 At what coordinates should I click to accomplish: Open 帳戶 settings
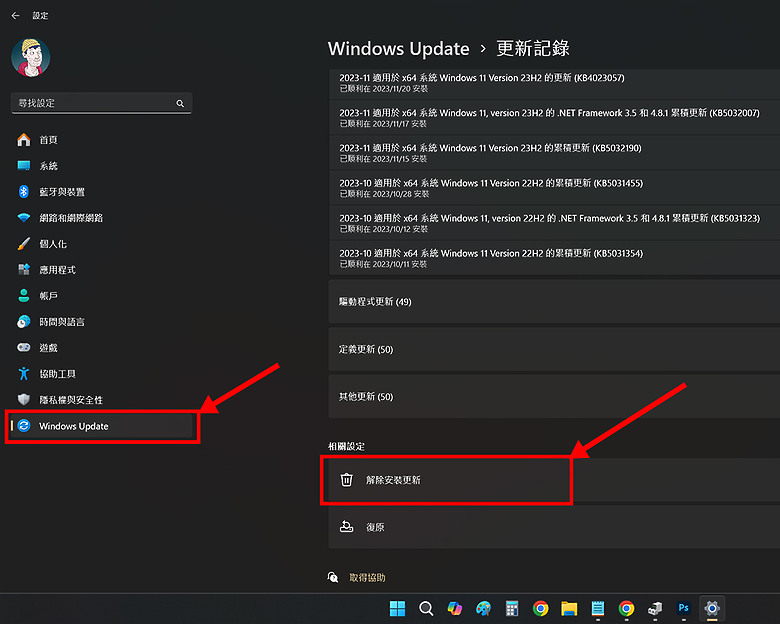click(101, 296)
